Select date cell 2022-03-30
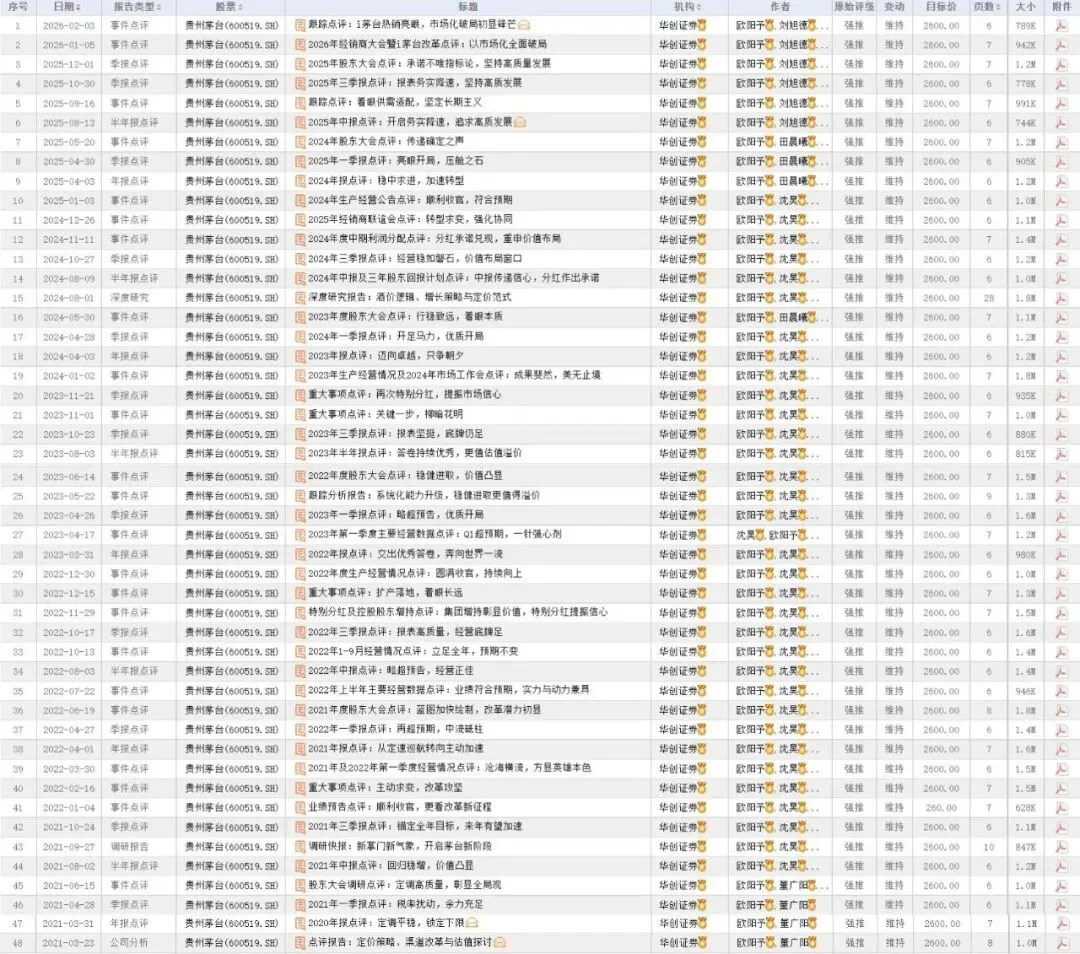Image resolution: width=1080 pixels, height=954 pixels. (x=69, y=769)
